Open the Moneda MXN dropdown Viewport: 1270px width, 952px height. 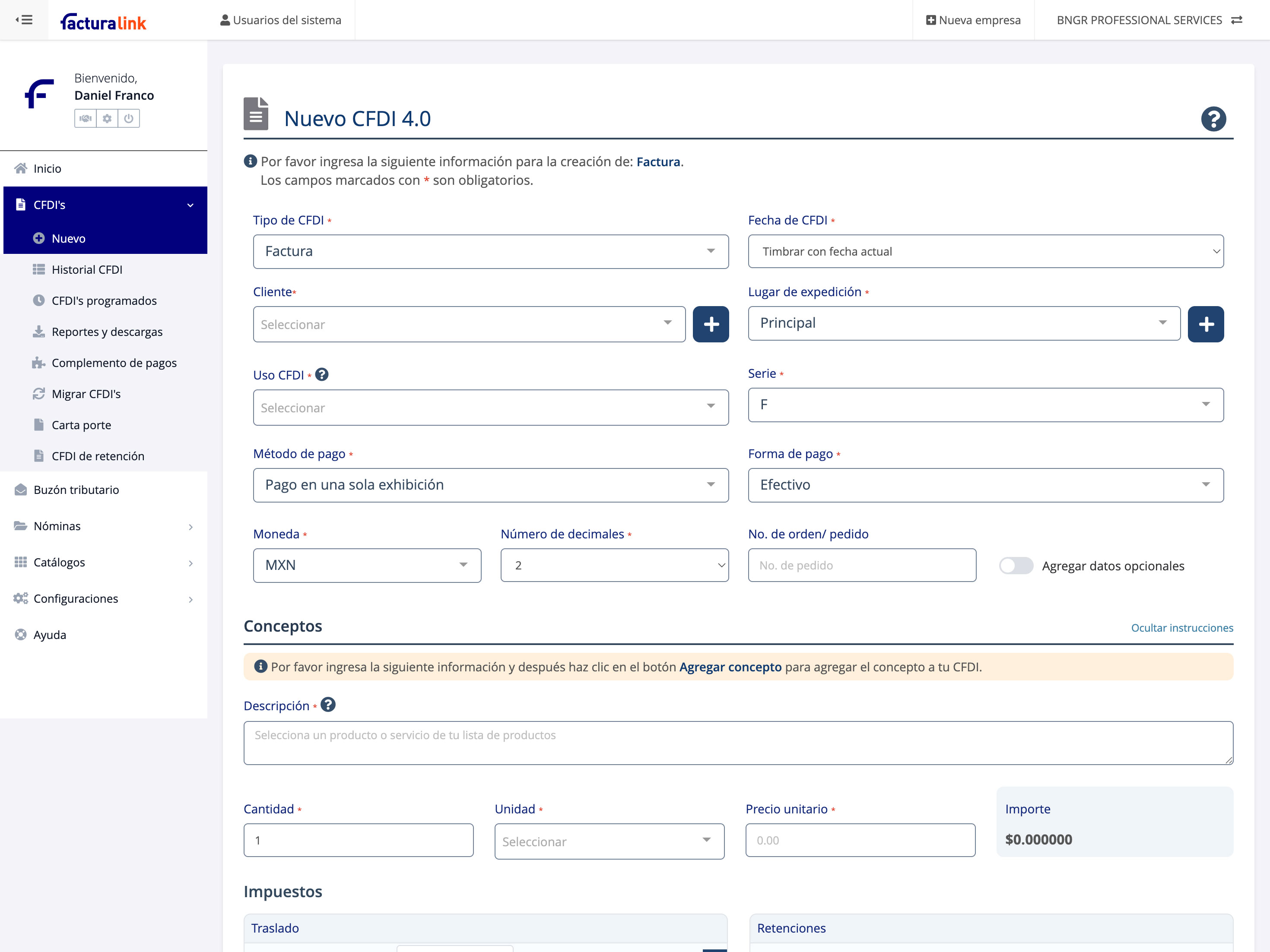366,565
